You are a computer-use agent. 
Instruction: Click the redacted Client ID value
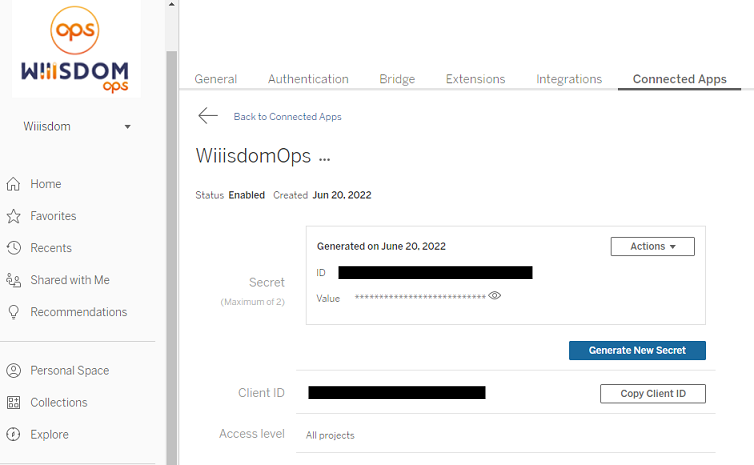[x=397, y=392]
